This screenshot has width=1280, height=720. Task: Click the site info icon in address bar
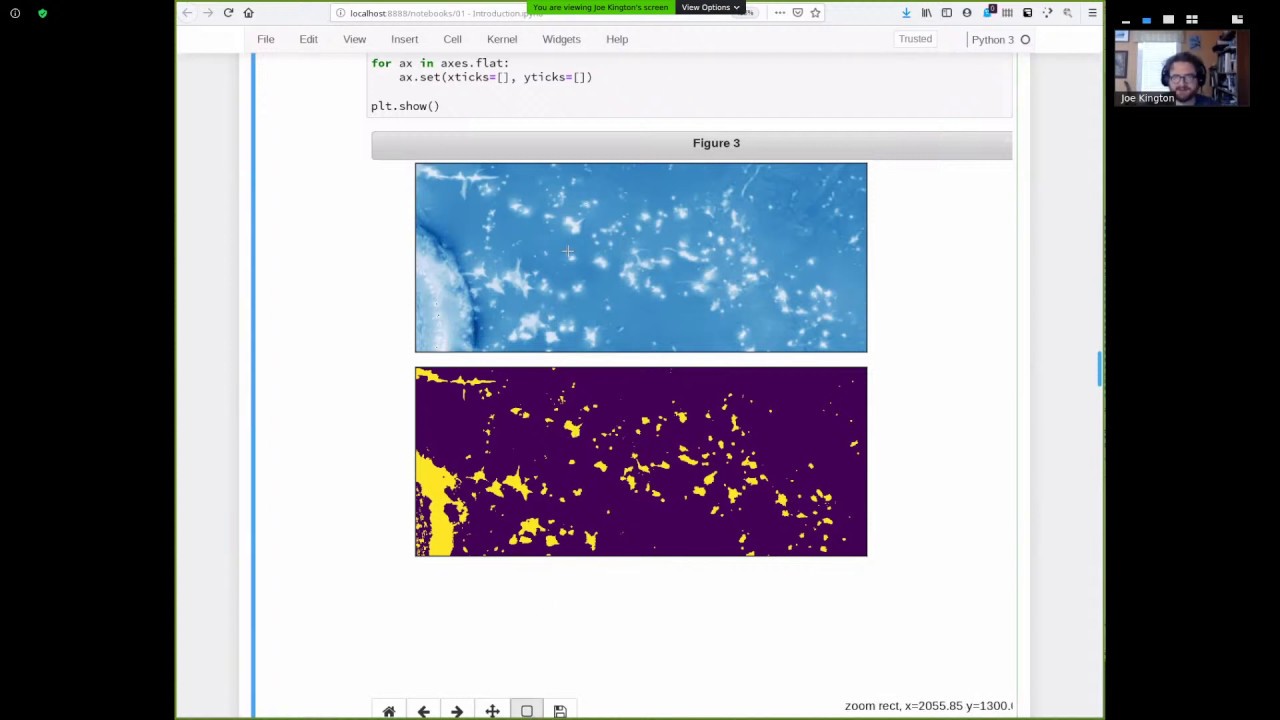[341, 13]
